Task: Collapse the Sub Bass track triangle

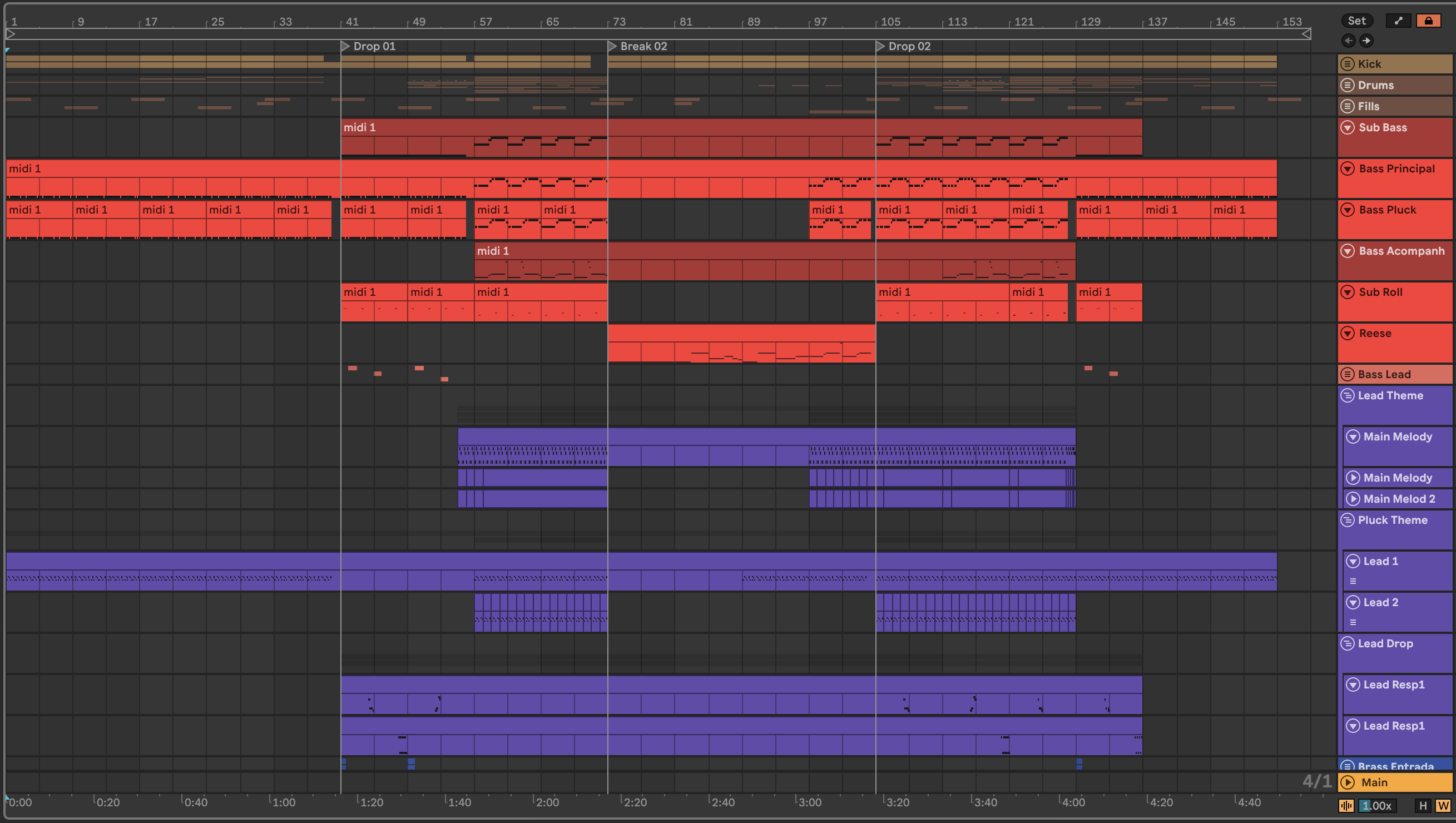Action: [x=1348, y=127]
